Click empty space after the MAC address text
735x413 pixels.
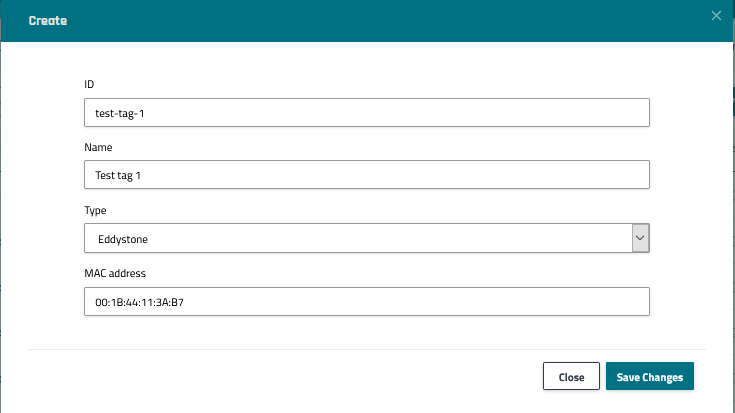(x=420, y=302)
